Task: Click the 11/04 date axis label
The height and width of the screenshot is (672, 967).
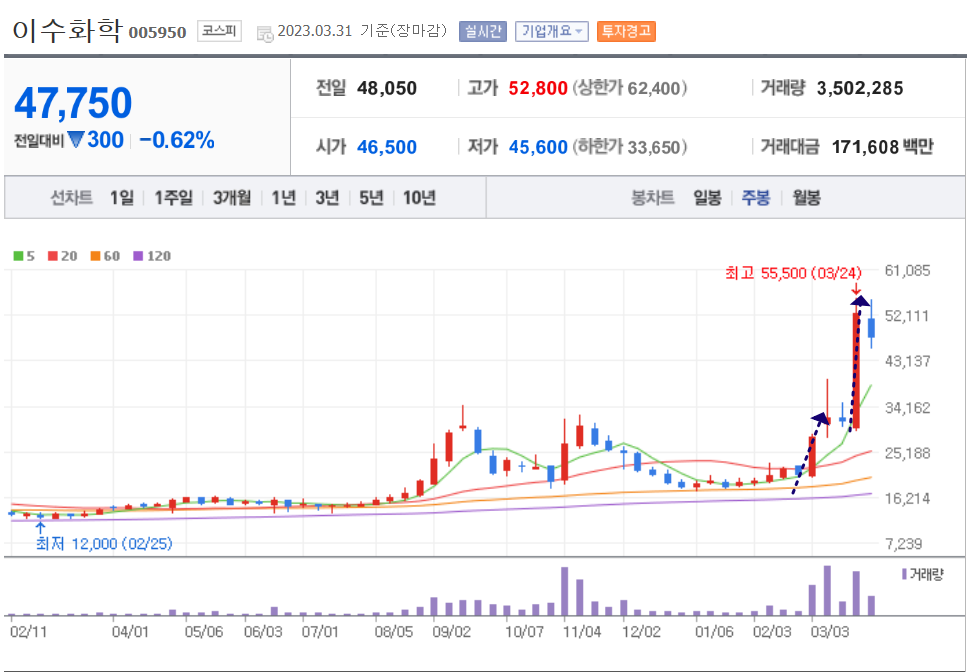Action: (x=582, y=632)
